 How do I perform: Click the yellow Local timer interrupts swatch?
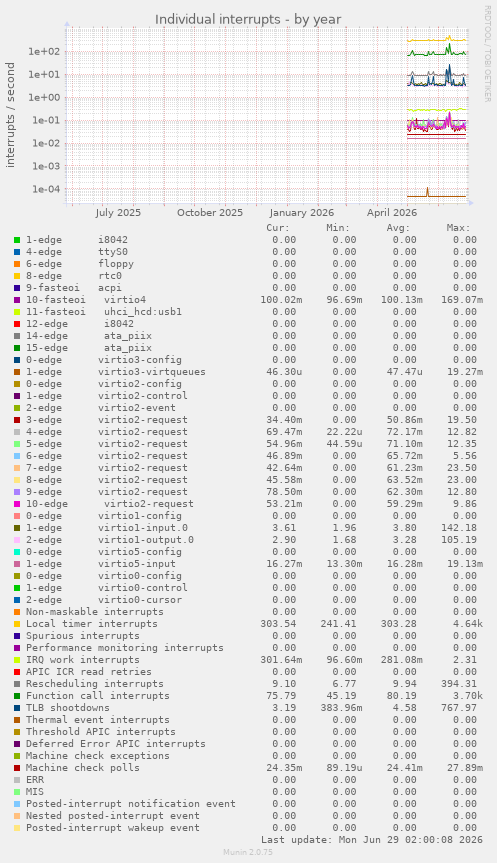(x=17, y=624)
